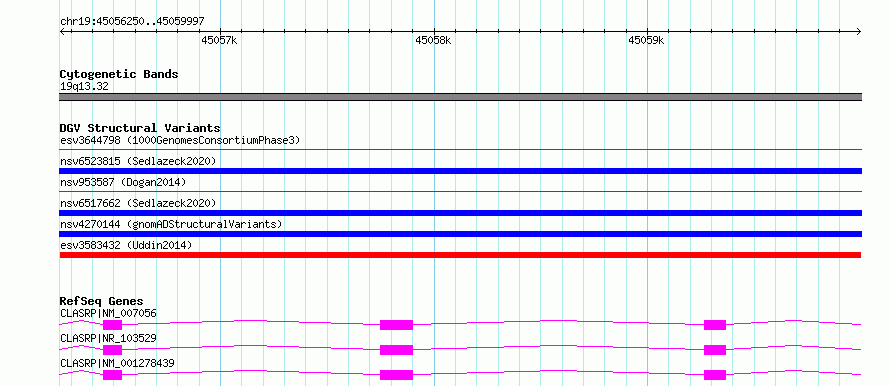Click the 45058k ruler tick label
This screenshot has height=386, width=890.
(x=433, y=40)
